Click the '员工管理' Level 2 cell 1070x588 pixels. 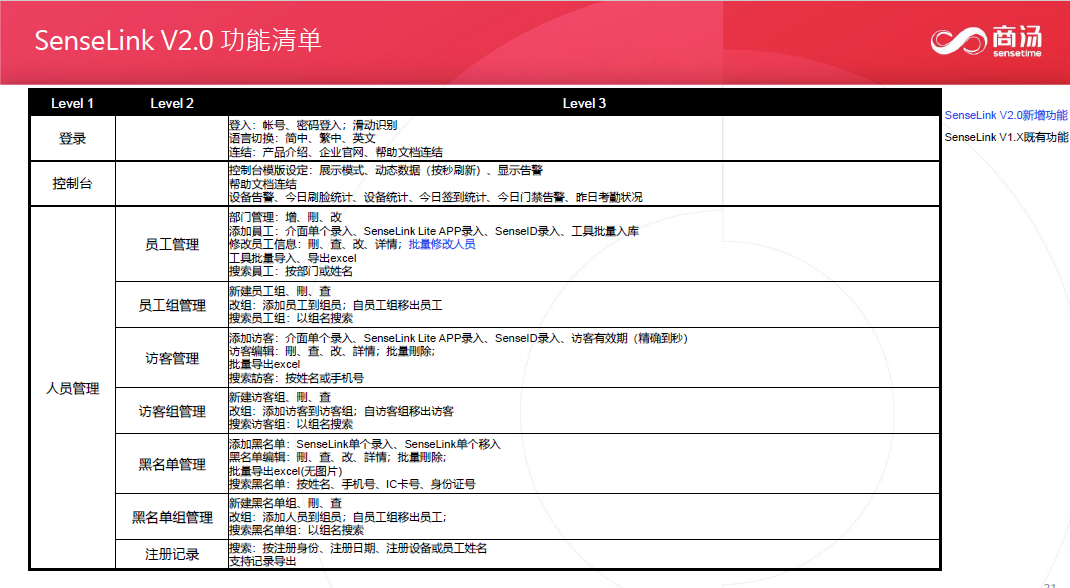coord(172,244)
